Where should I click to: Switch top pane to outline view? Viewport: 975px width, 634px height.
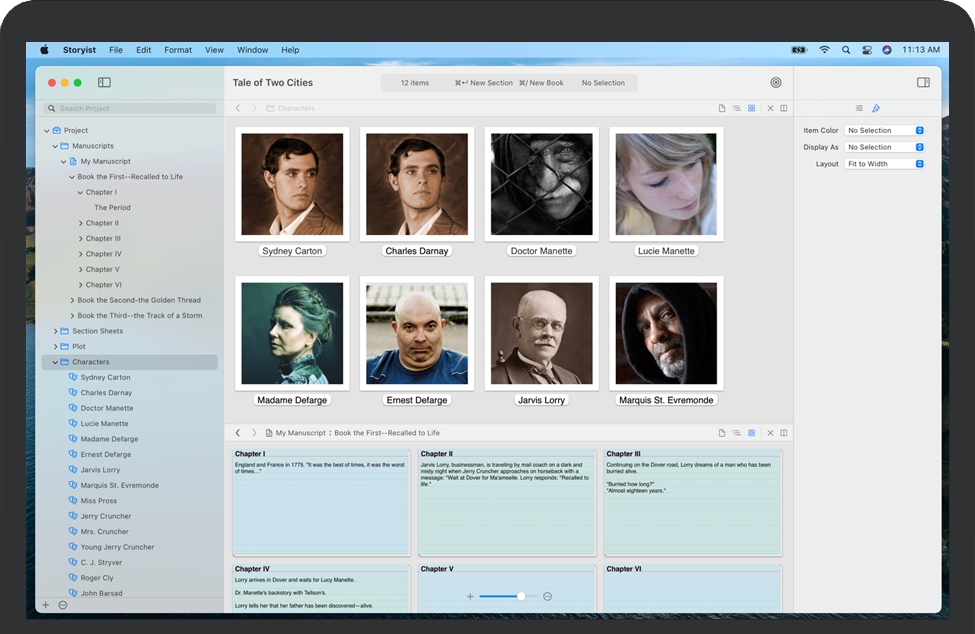(737, 108)
